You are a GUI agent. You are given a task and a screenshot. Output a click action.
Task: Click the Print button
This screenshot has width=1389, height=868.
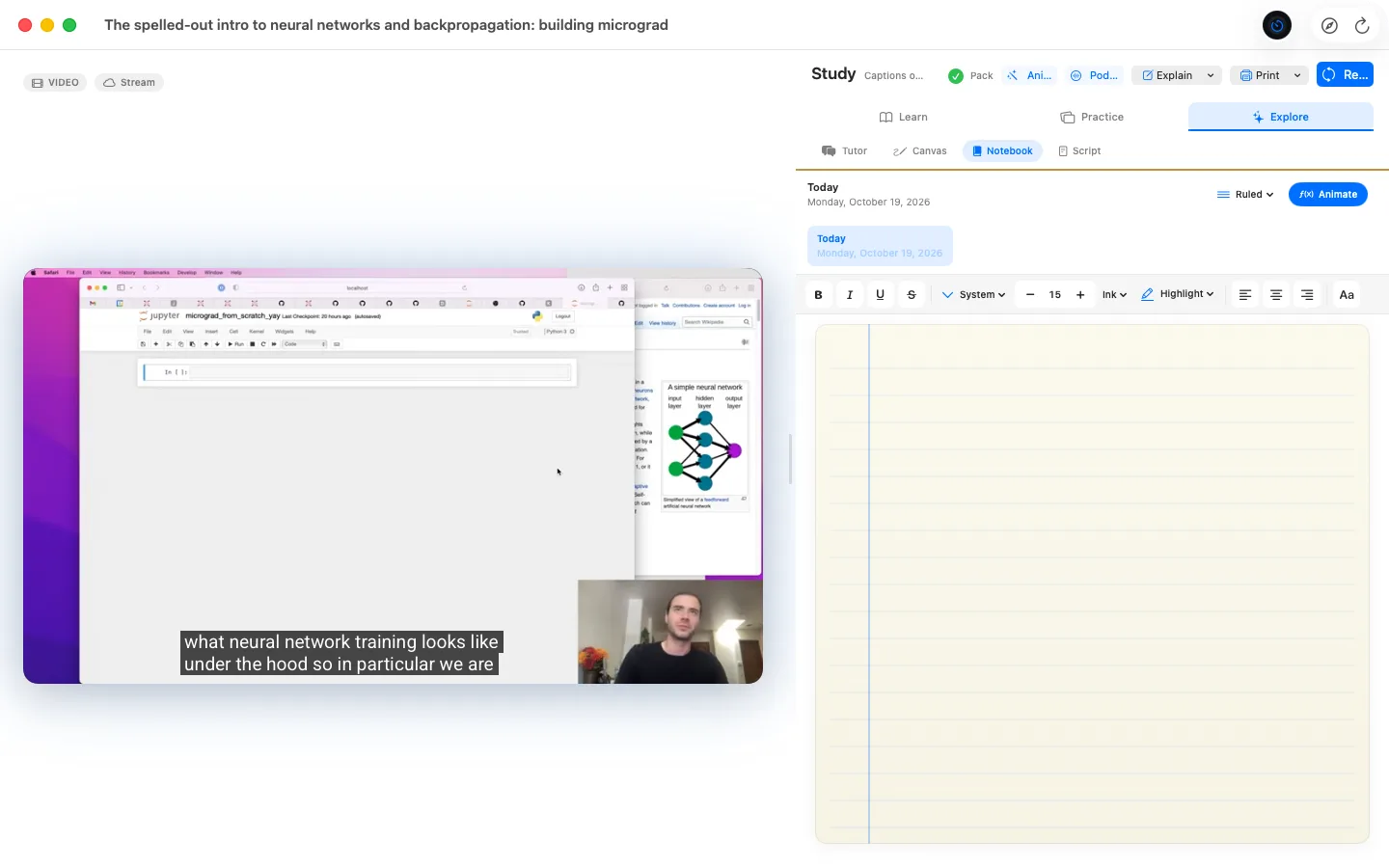(x=1259, y=75)
